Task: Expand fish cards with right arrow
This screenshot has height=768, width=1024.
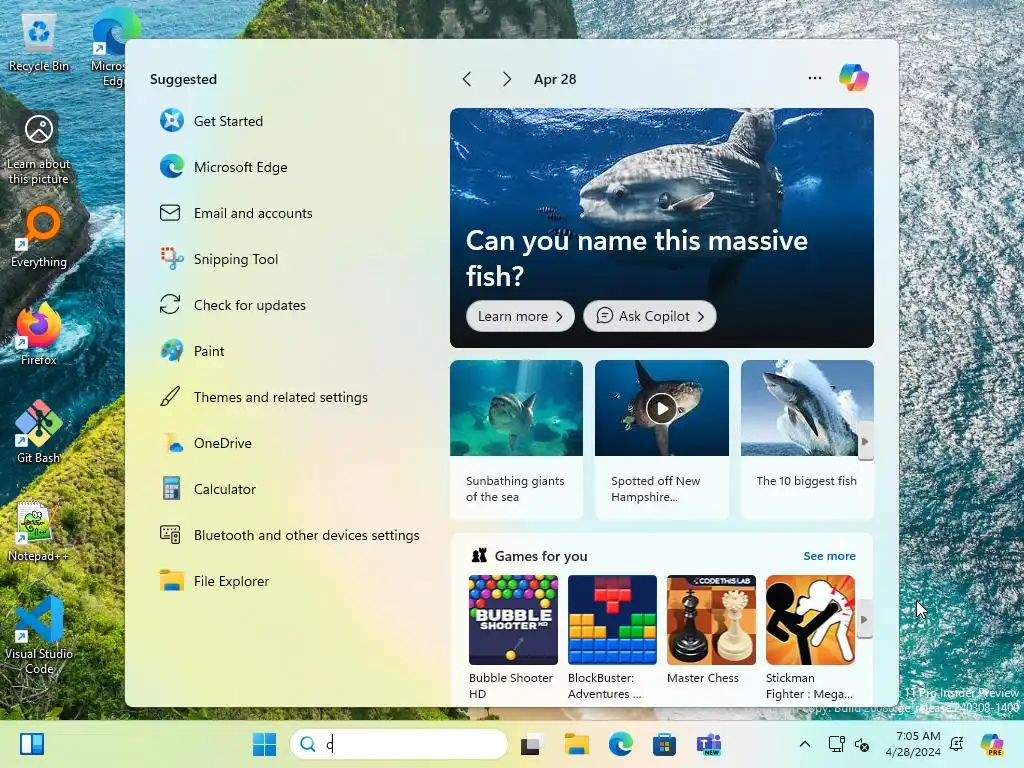Action: tap(865, 441)
